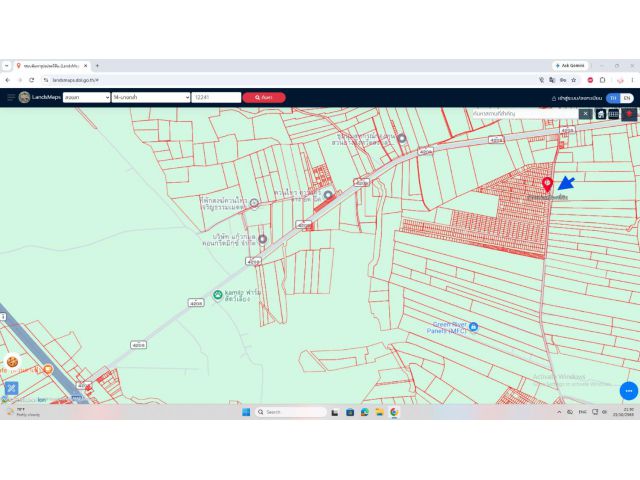Click the red pin locator tool

click(629, 114)
